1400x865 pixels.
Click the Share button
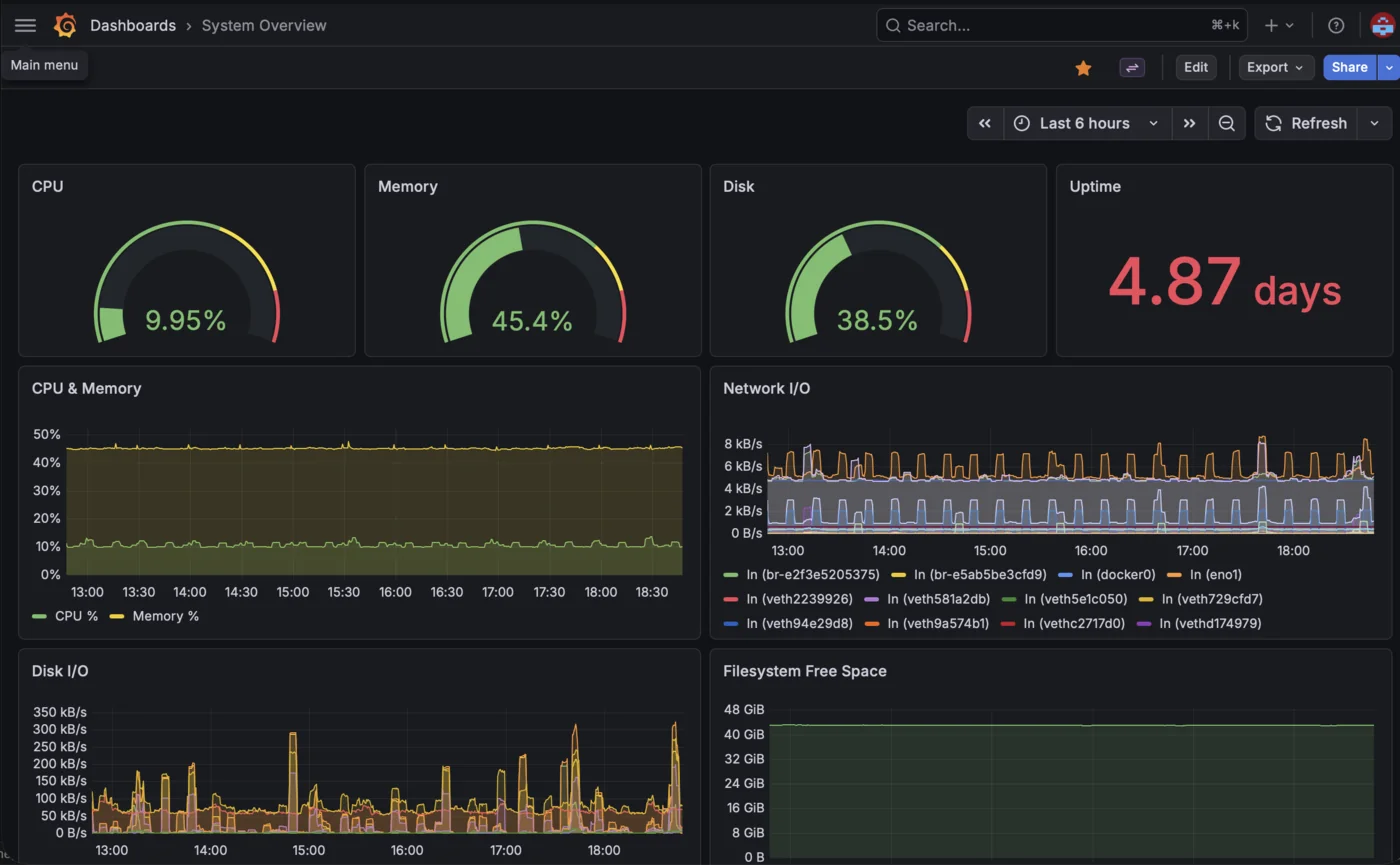[x=1349, y=67]
